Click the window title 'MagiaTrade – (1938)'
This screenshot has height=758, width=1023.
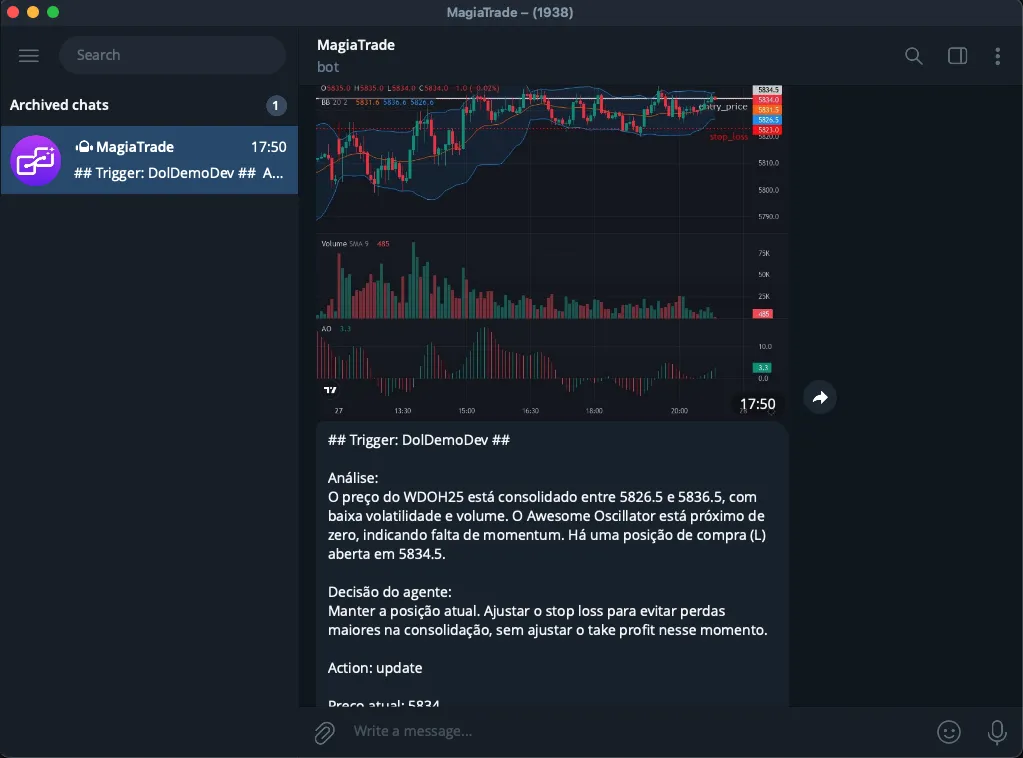[x=510, y=12]
